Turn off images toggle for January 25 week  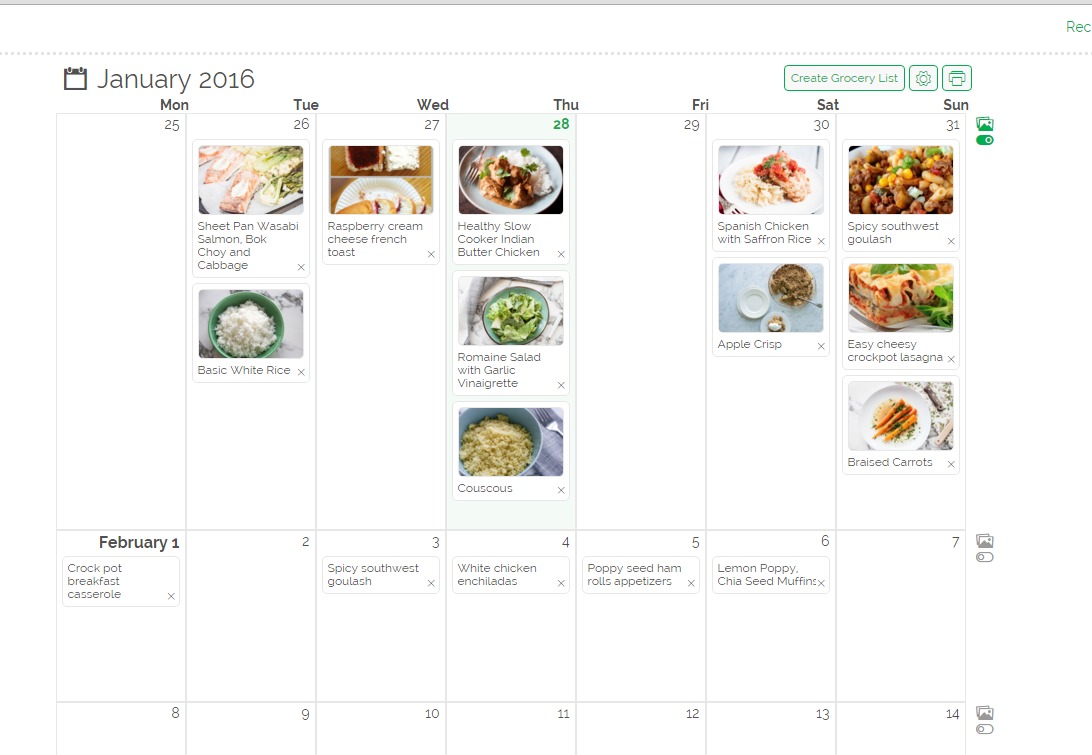point(985,140)
